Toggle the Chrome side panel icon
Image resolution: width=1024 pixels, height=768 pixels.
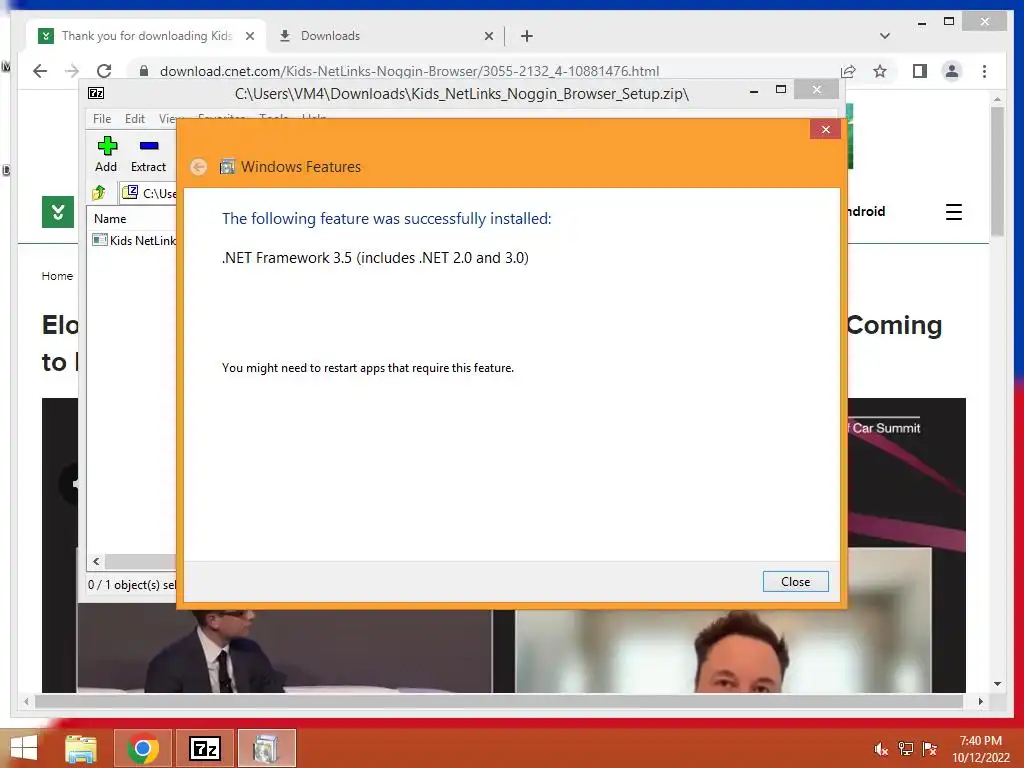[920, 71]
